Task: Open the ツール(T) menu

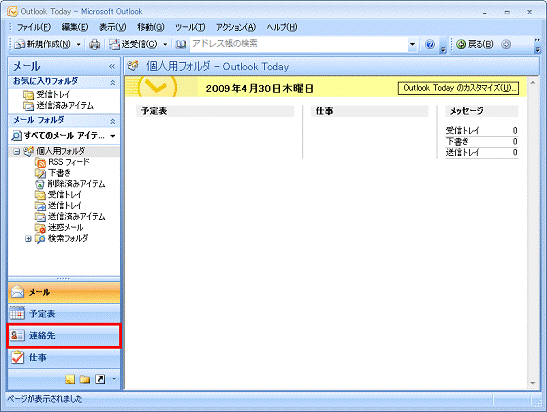Action: [190, 27]
